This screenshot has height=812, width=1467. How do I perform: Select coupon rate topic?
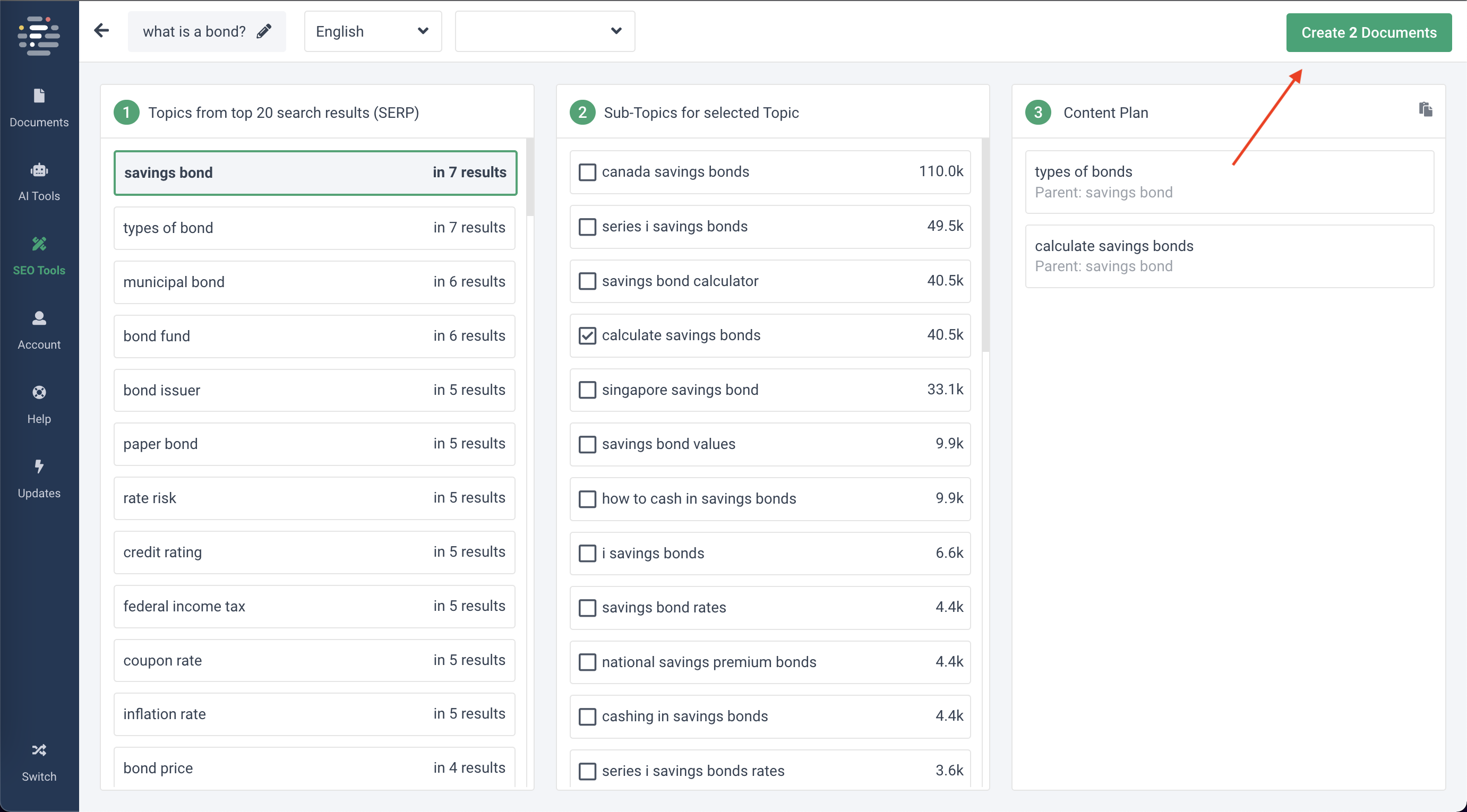(314, 660)
